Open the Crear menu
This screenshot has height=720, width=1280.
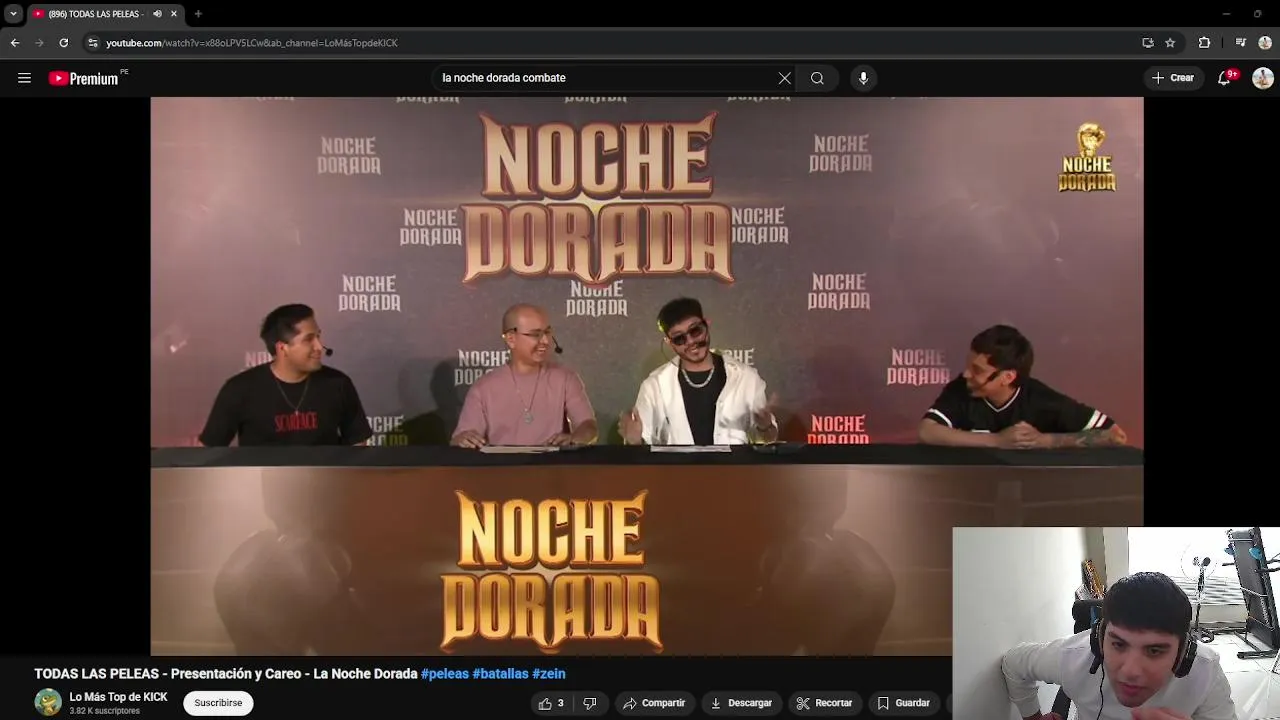click(x=1173, y=78)
